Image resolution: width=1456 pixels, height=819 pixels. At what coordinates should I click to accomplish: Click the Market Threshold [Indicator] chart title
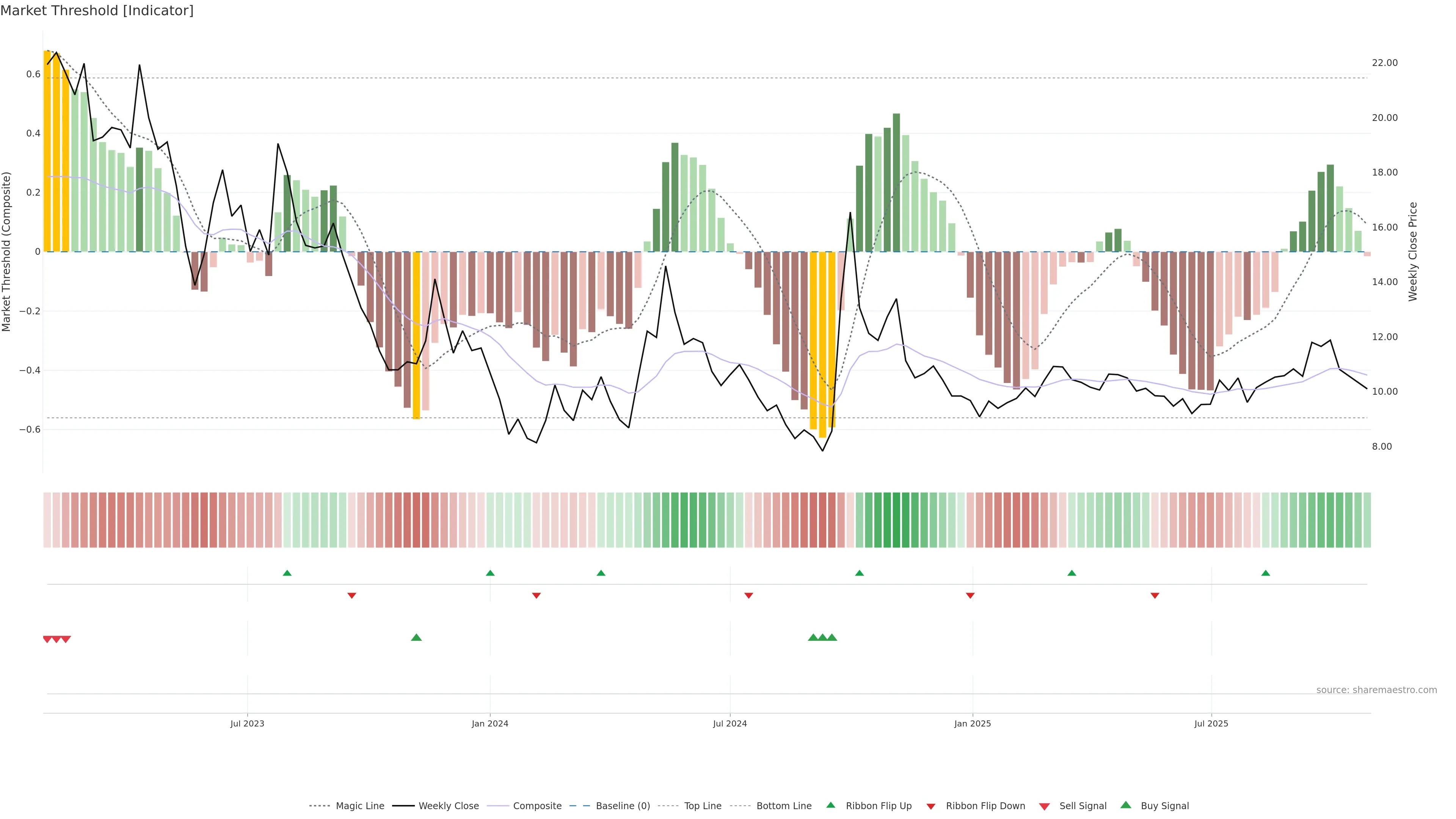point(97,11)
